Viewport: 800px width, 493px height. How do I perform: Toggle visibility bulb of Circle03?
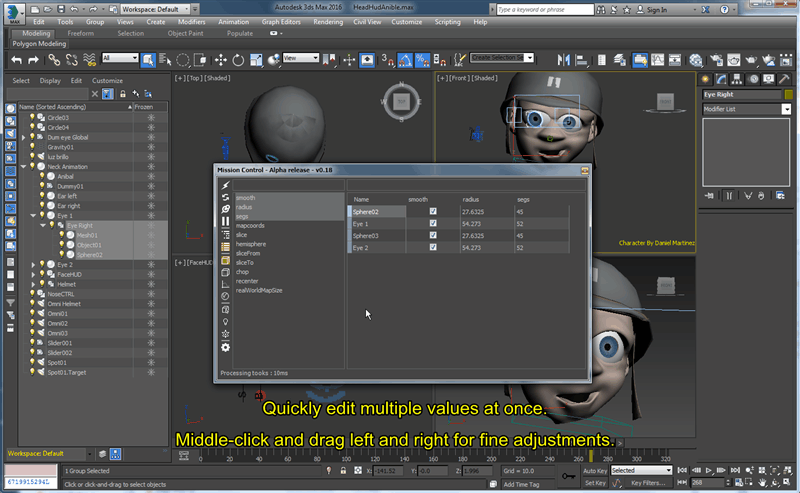32,117
